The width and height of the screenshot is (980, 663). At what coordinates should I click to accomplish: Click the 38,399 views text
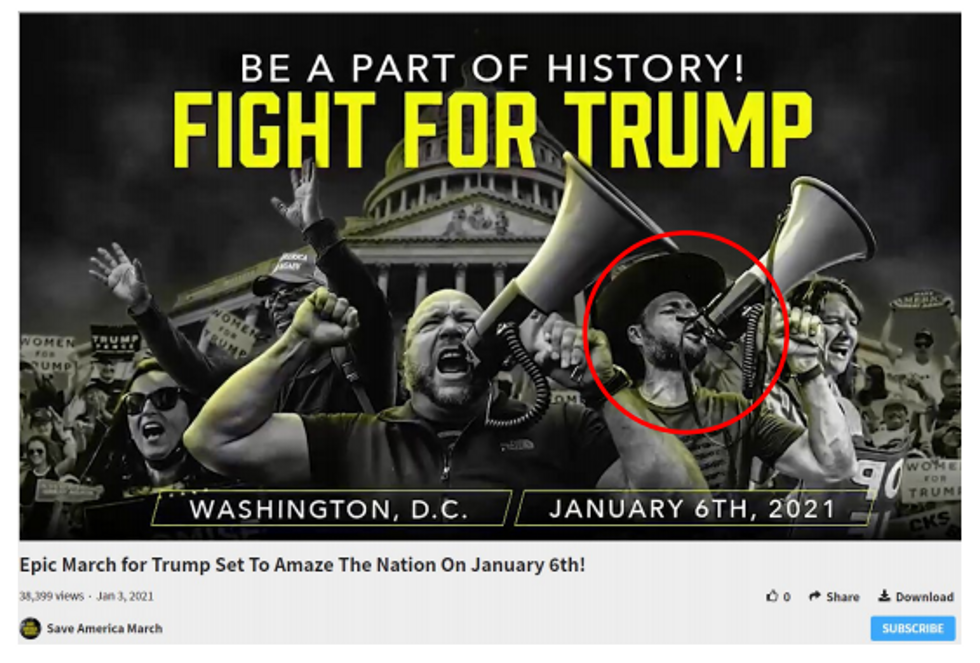[x=51, y=596]
